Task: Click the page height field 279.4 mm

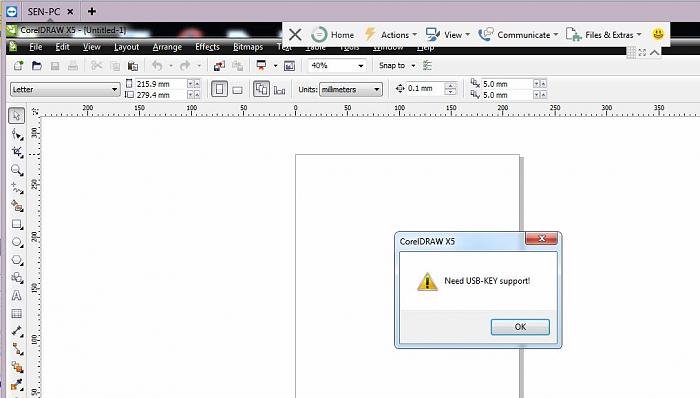Action: tap(160, 95)
